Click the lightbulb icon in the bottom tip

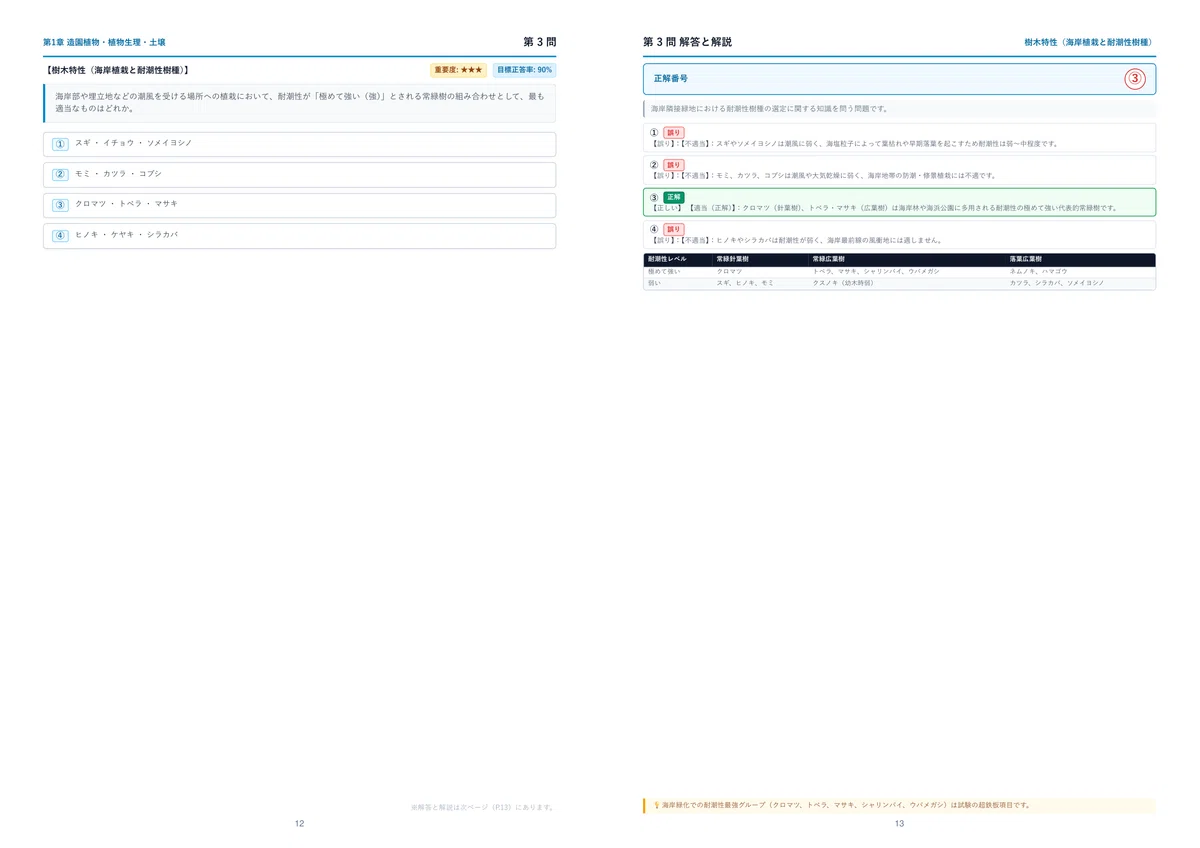click(x=656, y=805)
